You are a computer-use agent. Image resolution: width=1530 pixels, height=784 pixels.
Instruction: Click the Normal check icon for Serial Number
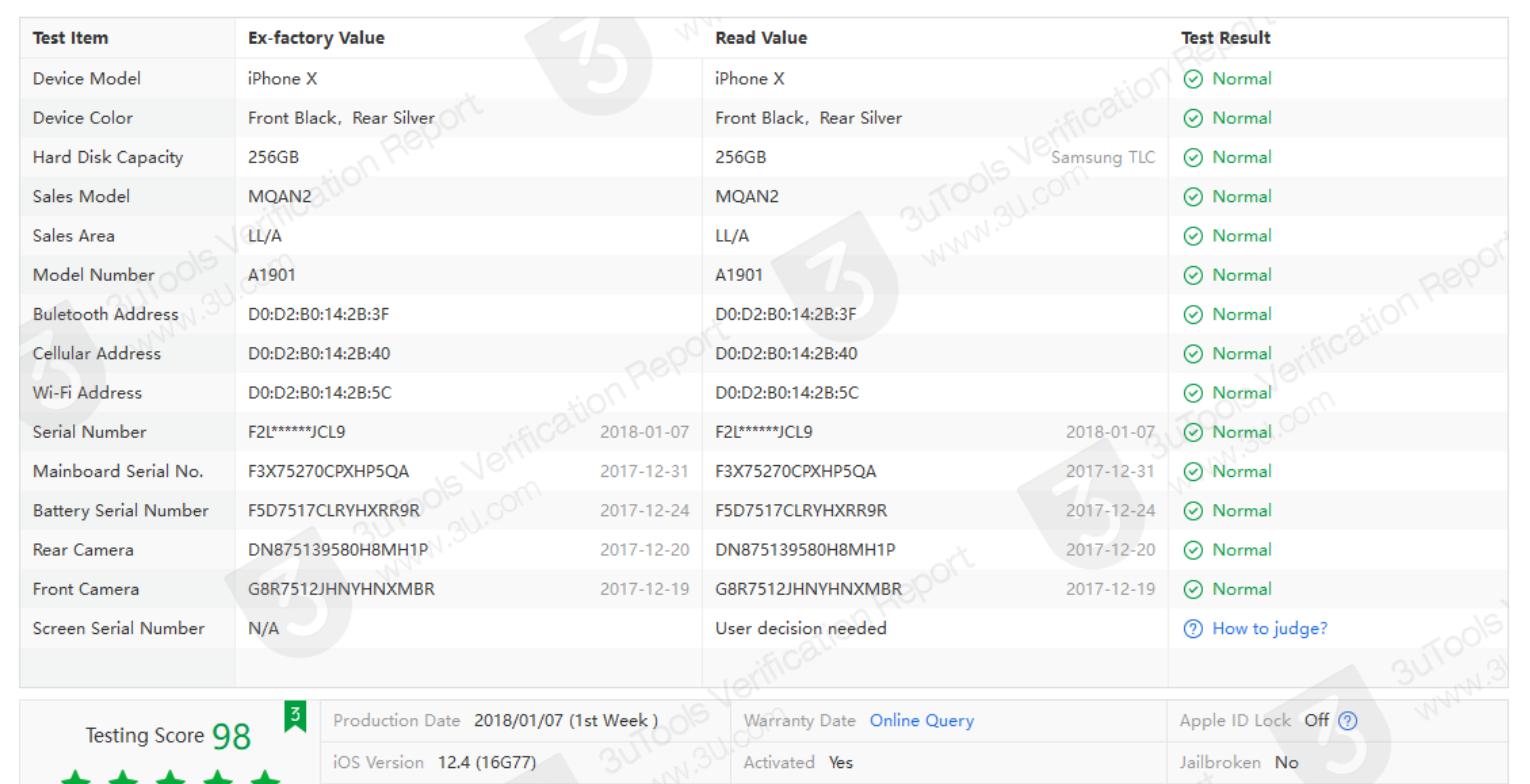coord(1192,432)
